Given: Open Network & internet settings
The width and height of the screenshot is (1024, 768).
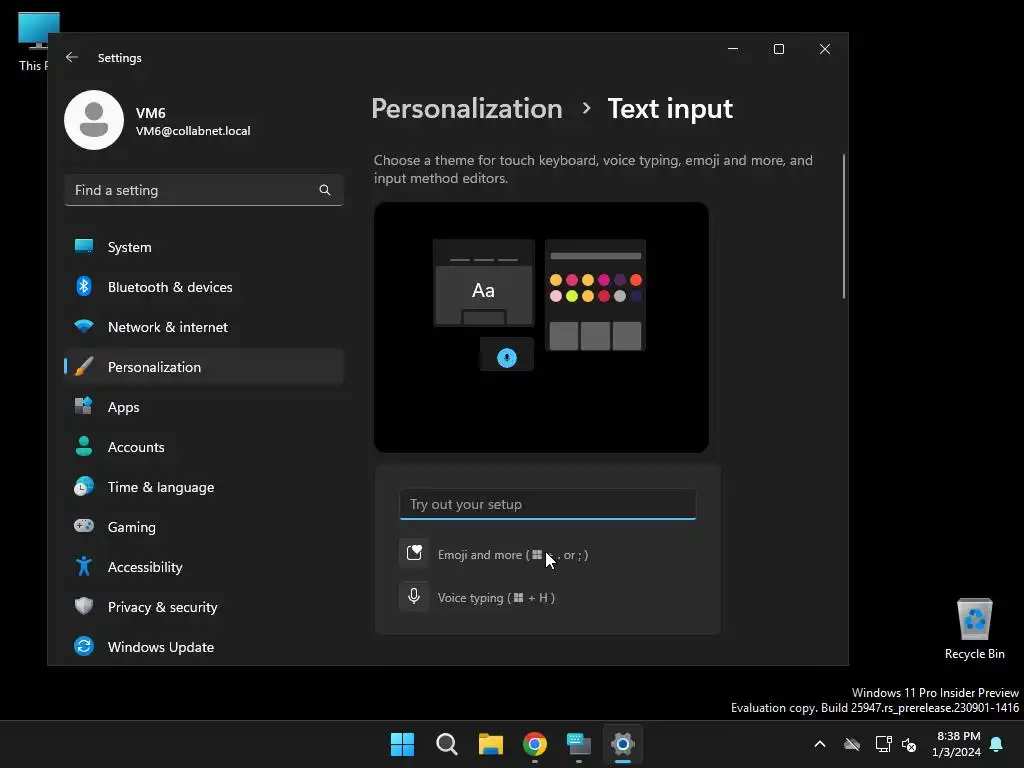Looking at the screenshot, I should [x=204, y=327].
